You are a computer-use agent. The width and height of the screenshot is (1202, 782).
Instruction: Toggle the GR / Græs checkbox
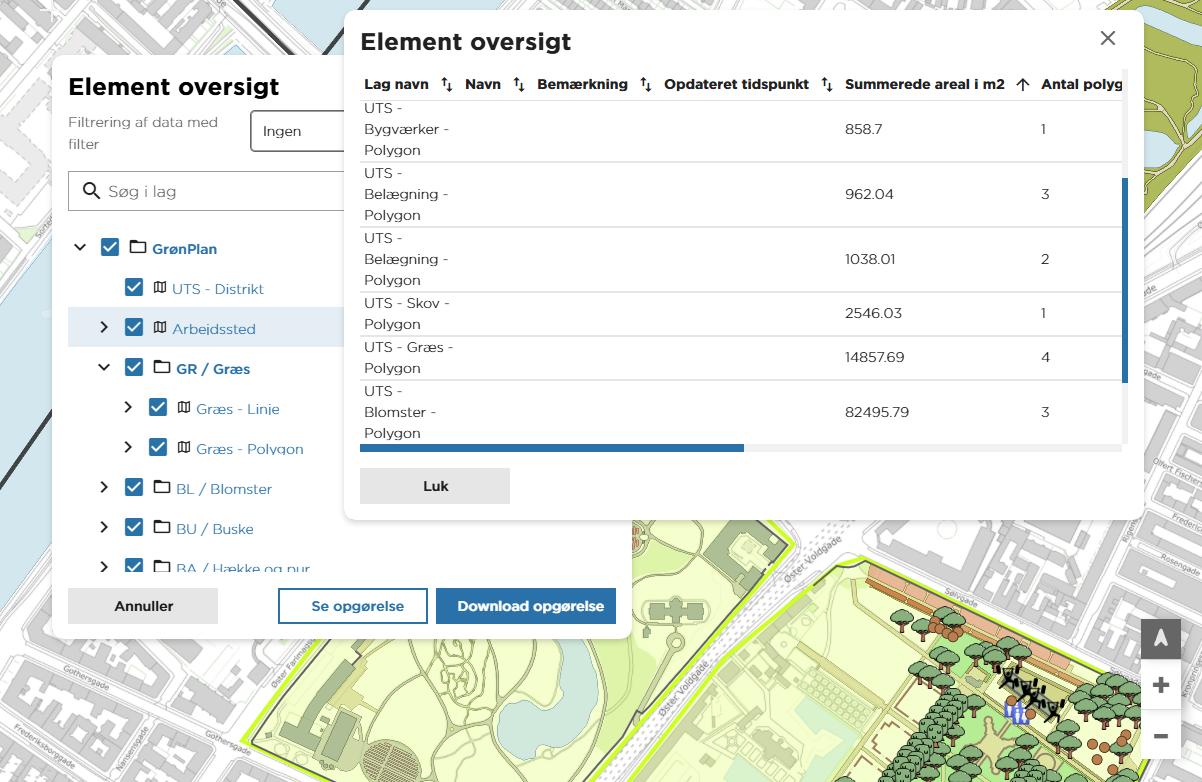(x=134, y=368)
